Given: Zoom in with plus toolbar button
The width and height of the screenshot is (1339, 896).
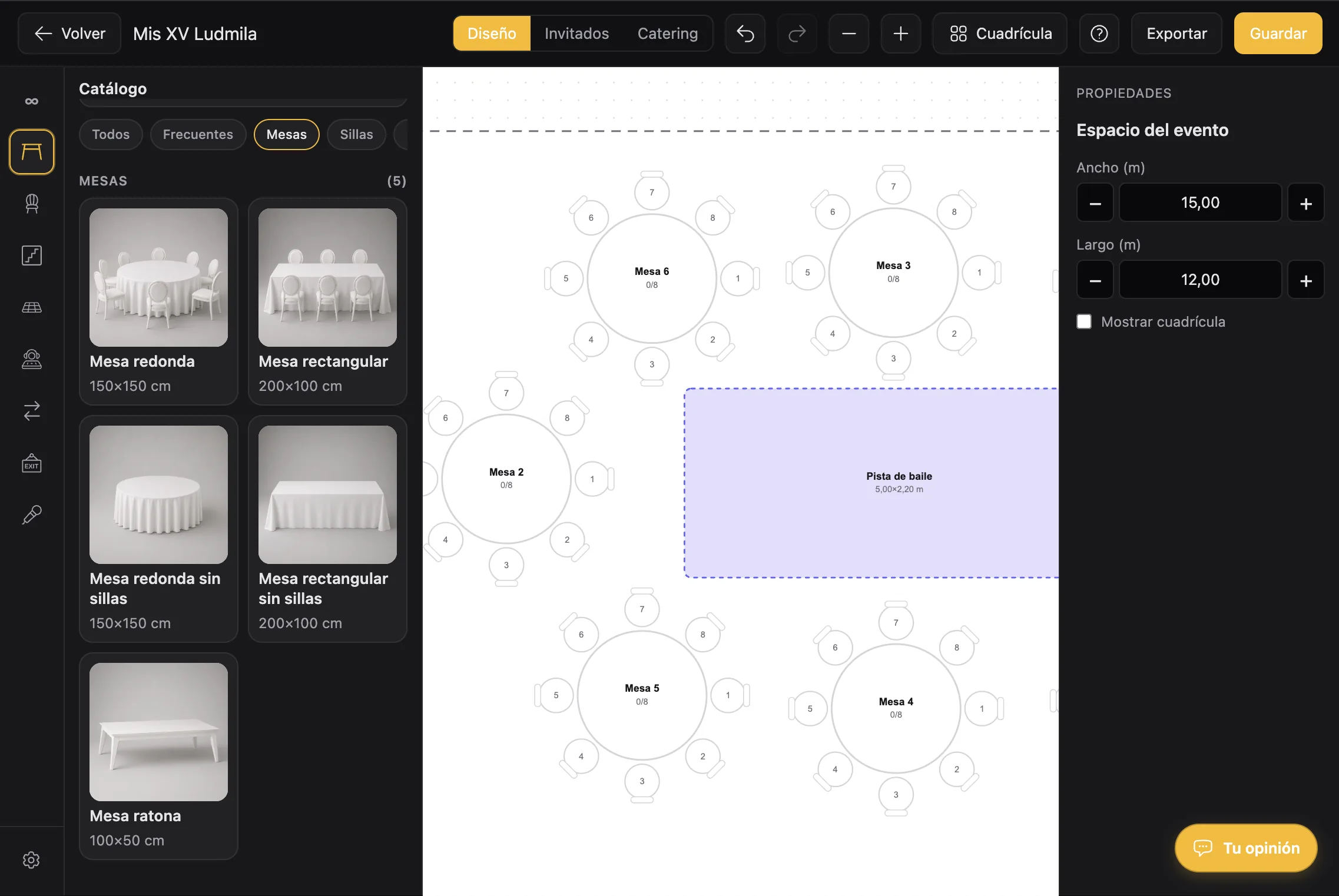Looking at the screenshot, I should pyautogui.click(x=901, y=34).
